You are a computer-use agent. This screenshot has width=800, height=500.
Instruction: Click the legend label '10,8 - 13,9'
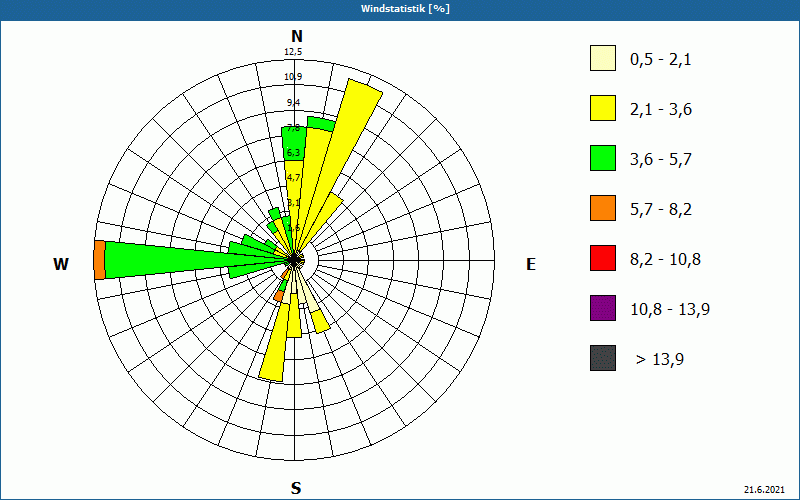(670, 310)
